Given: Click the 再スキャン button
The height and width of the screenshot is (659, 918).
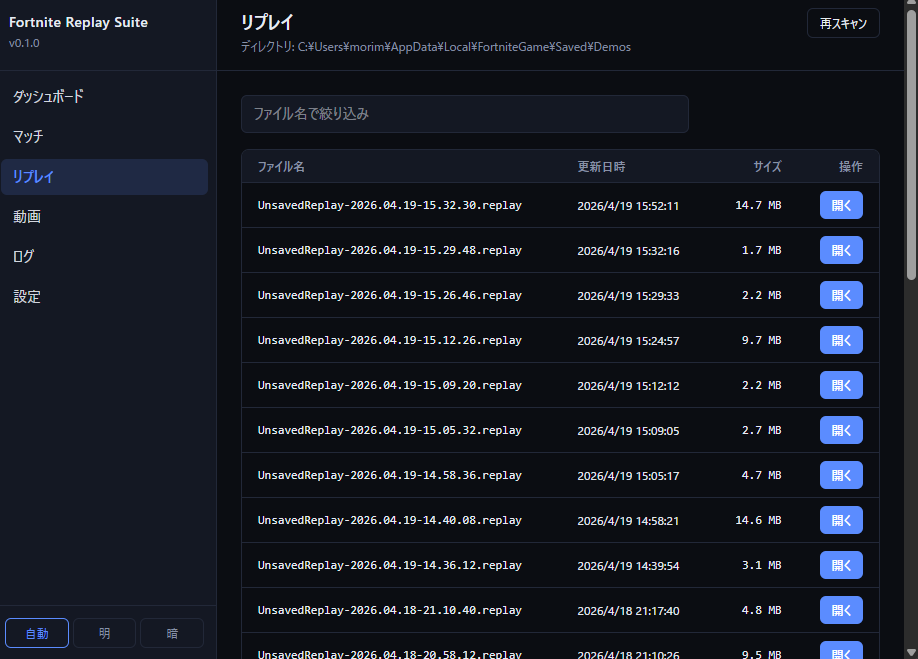Looking at the screenshot, I should [842, 23].
